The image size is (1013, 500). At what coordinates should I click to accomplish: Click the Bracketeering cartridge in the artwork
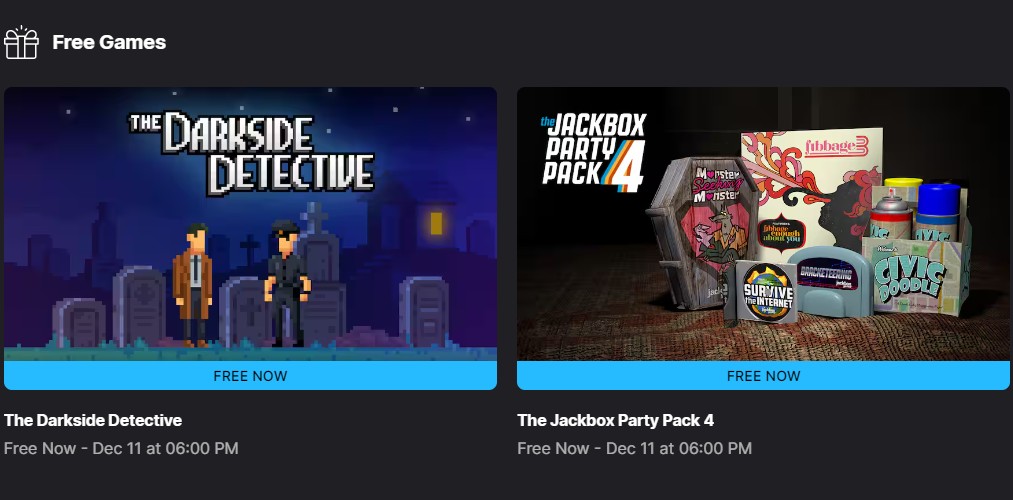point(828,281)
